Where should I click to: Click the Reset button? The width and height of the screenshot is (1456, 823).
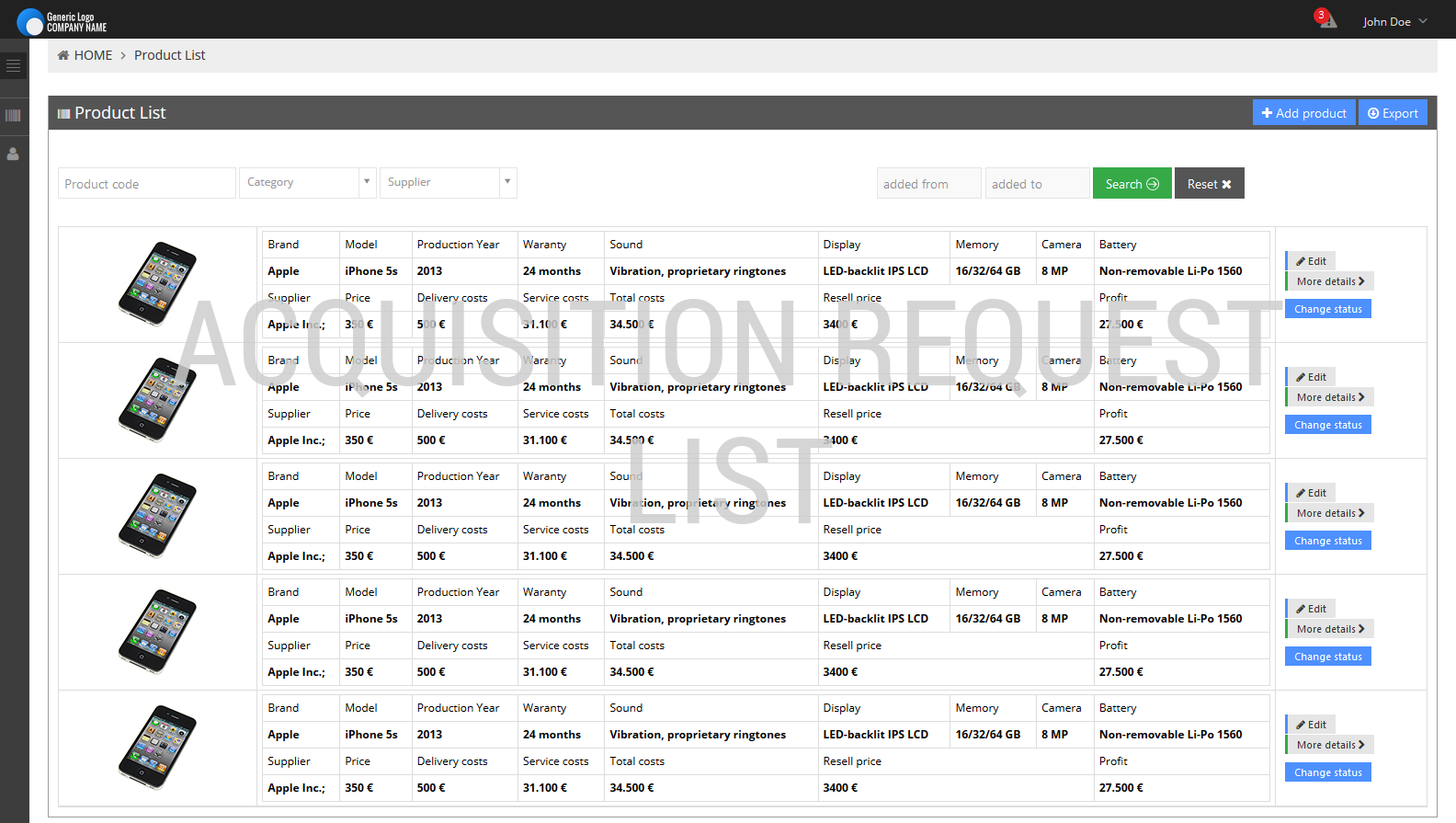[x=1209, y=183]
